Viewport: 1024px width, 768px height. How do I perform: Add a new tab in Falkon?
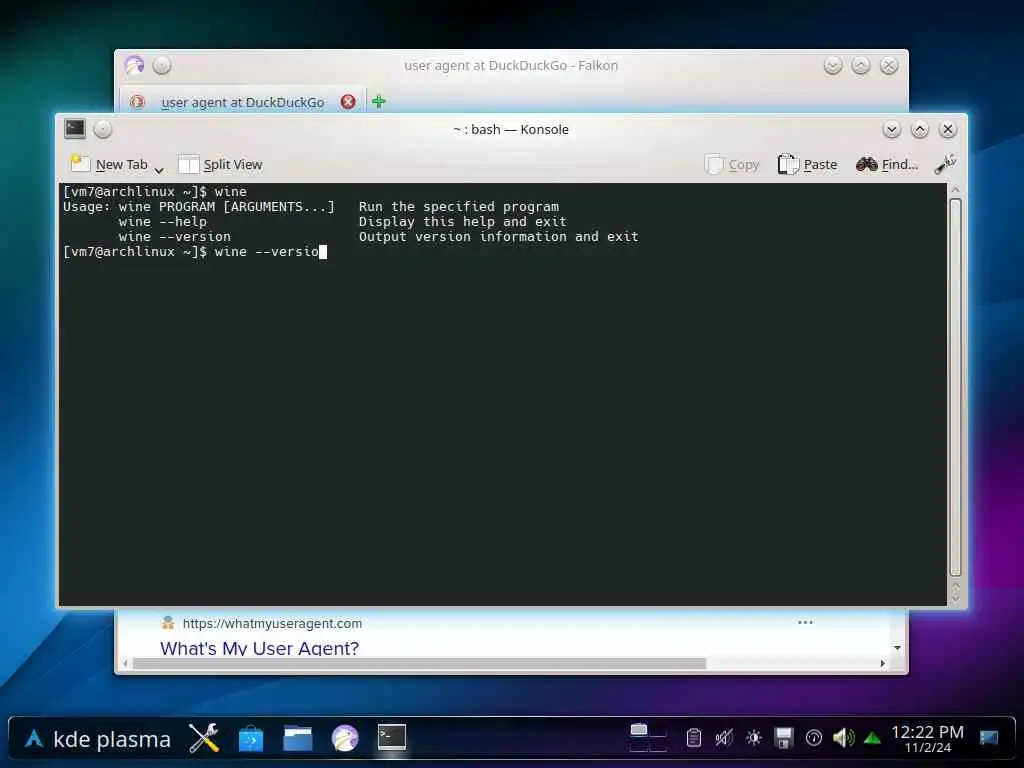point(379,101)
